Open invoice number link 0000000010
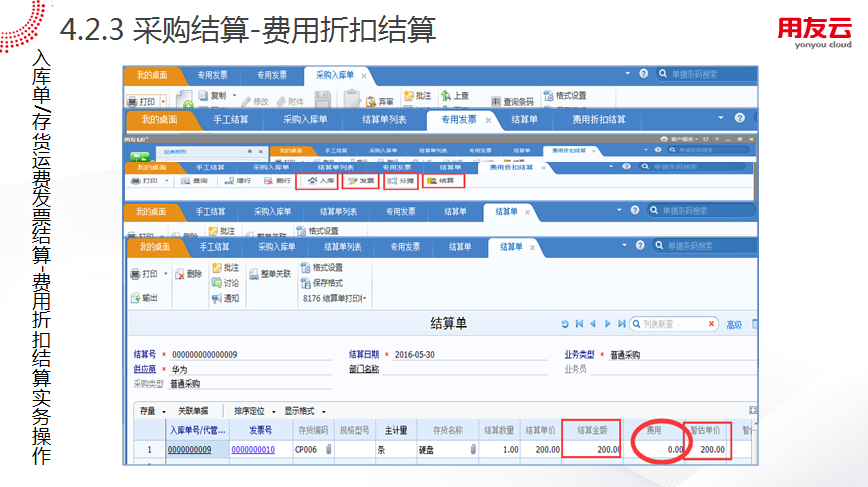Screen dimensions: 868x487 tap(253, 450)
